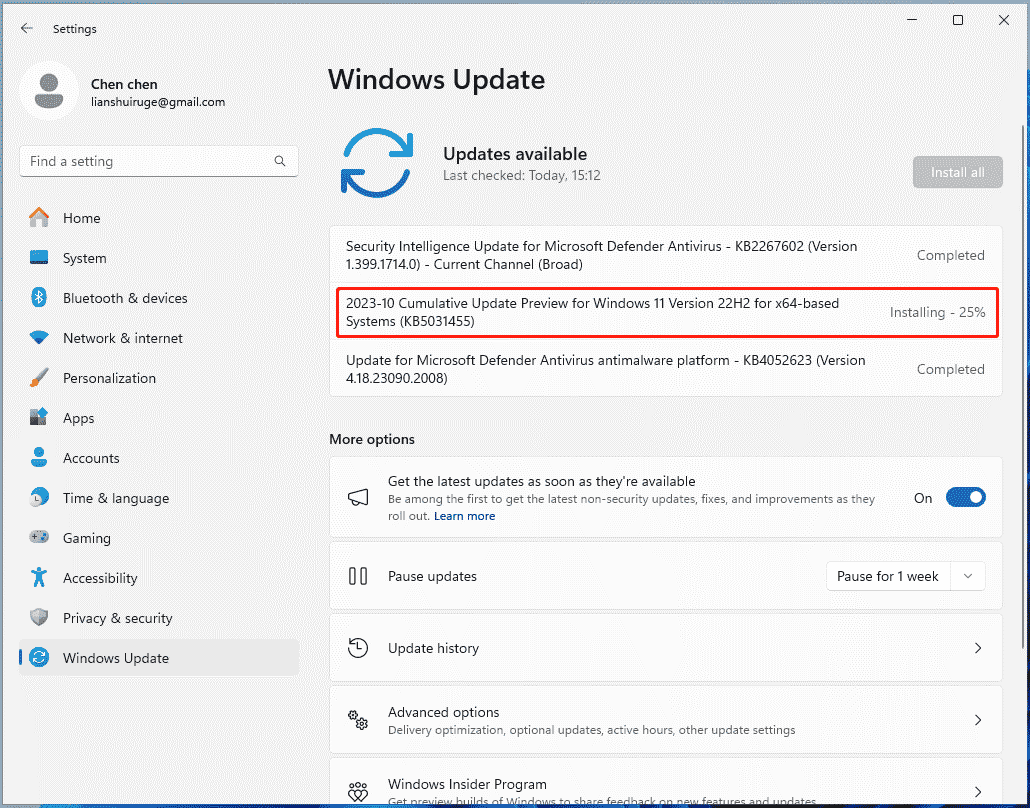Open Bluetooth & devices settings
This screenshot has height=808, width=1030.
click(159, 298)
